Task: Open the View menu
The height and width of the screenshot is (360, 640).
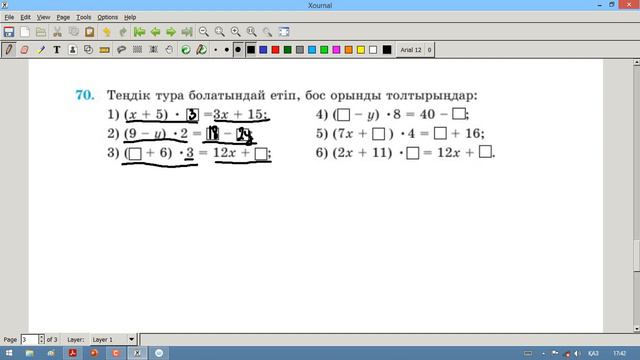Action: click(x=43, y=17)
